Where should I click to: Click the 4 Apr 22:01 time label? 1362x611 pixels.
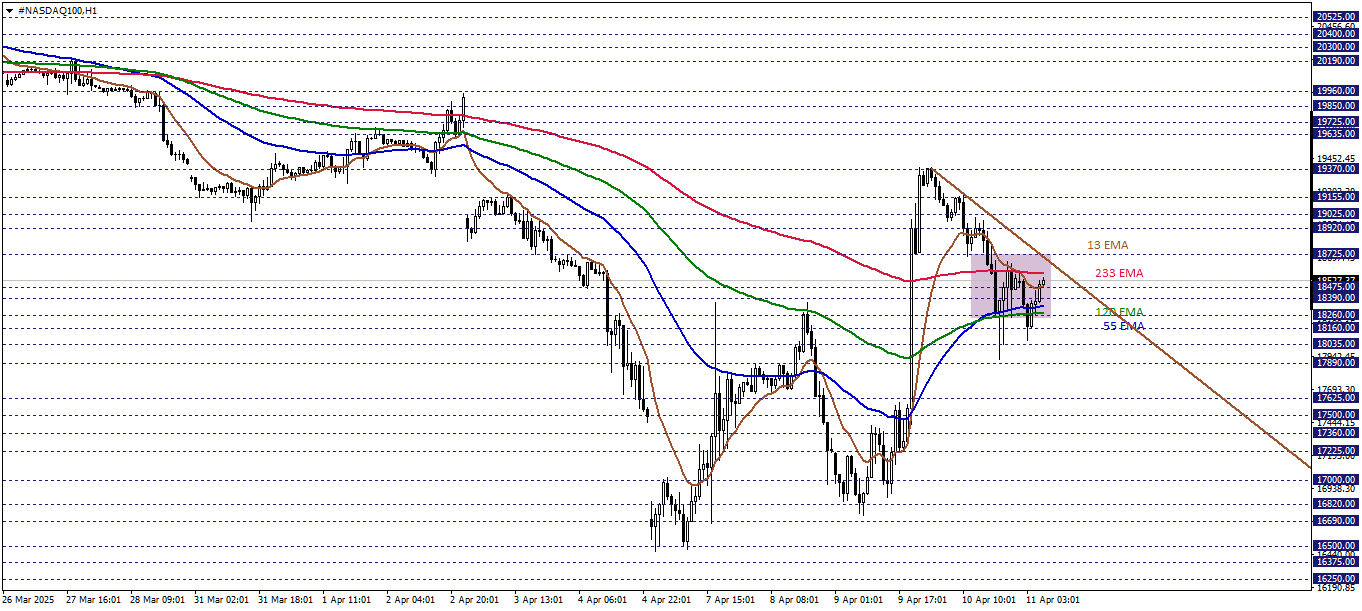tap(667, 600)
